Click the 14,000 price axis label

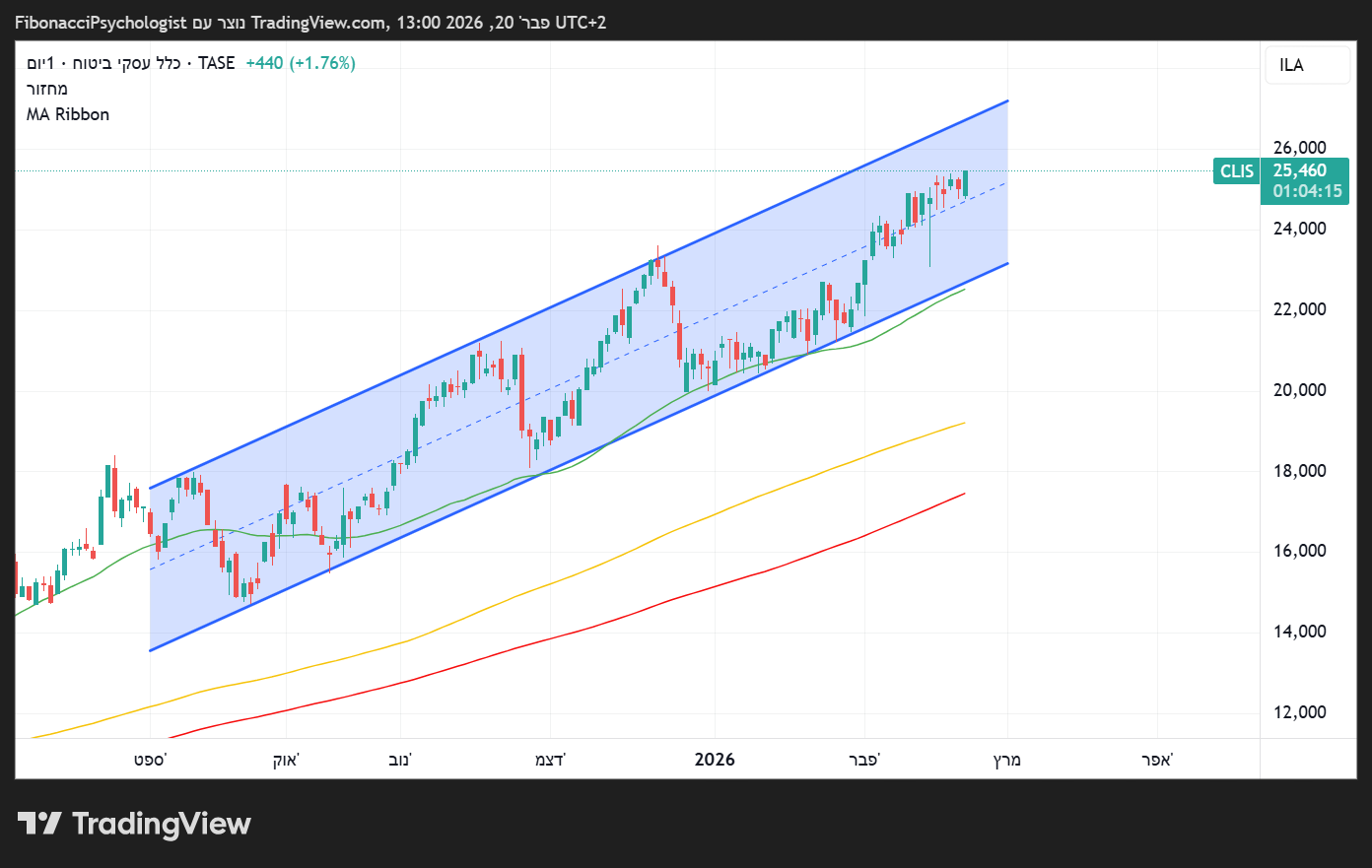(x=1300, y=632)
